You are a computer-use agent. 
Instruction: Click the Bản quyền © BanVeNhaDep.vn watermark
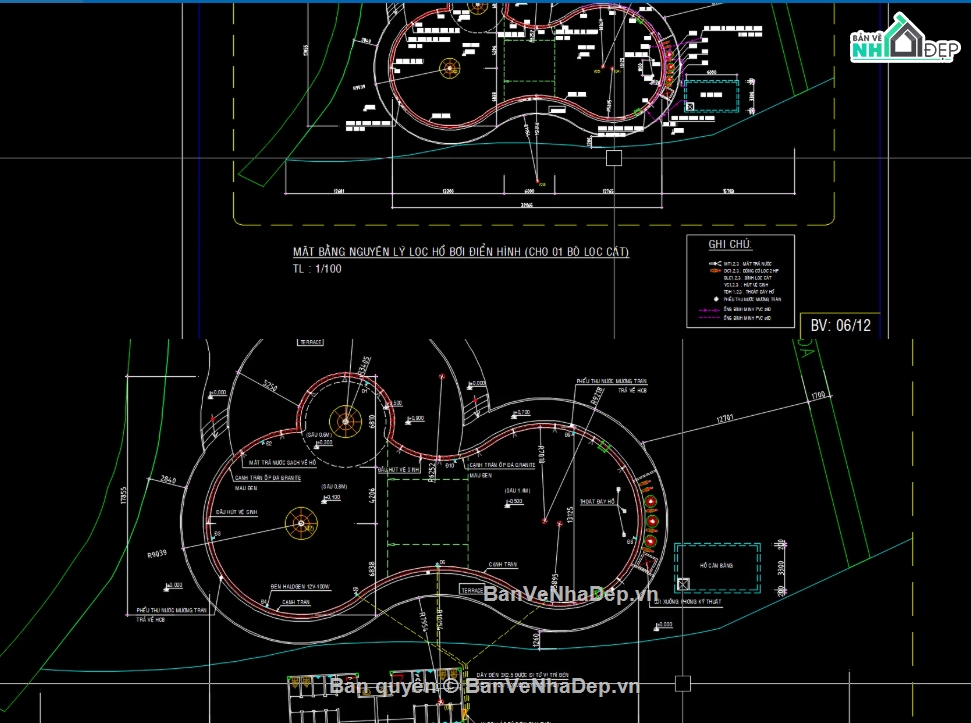[x=485, y=686]
